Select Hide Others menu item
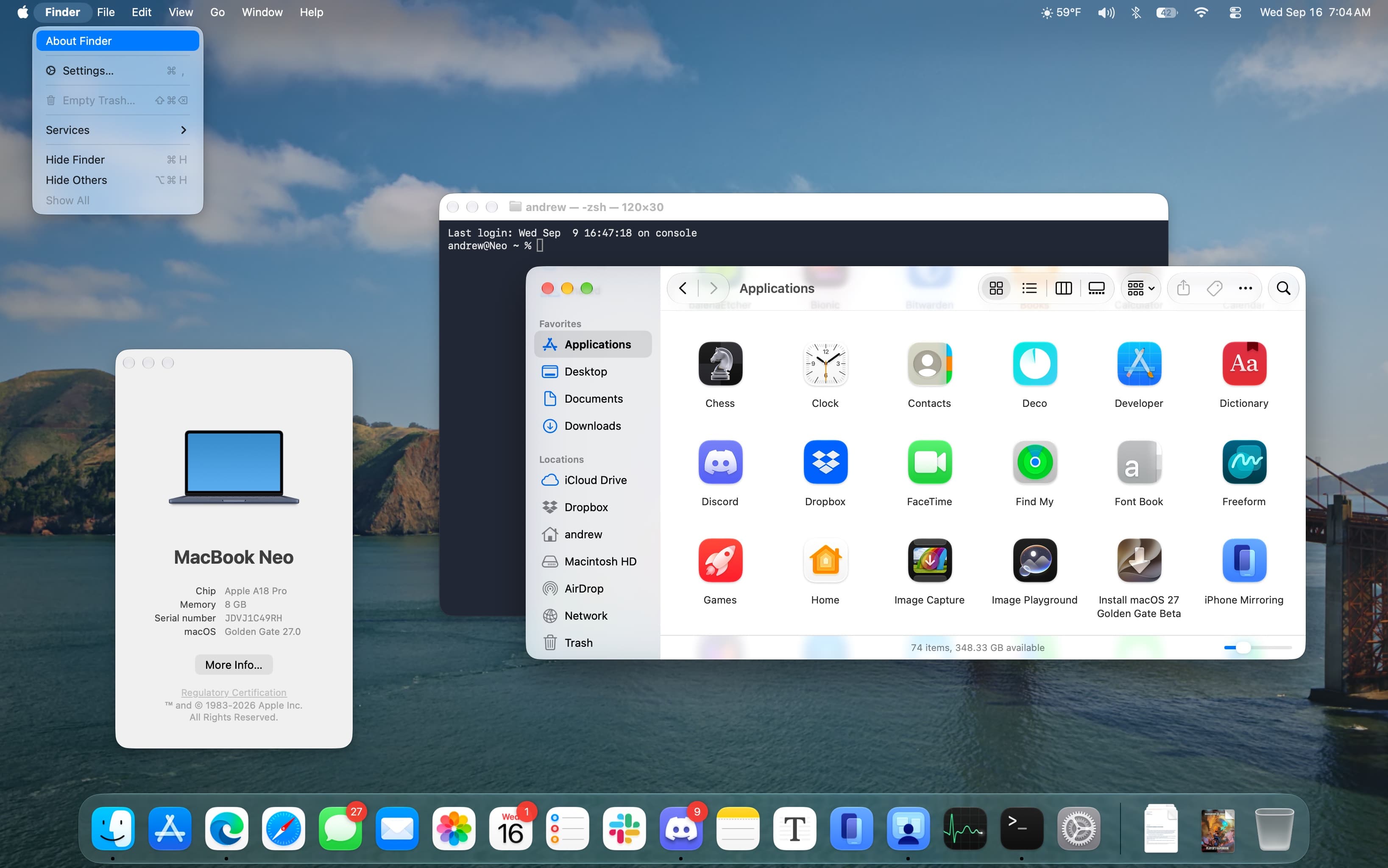This screenshot has height=868, width=1388. tap(117, 180)
